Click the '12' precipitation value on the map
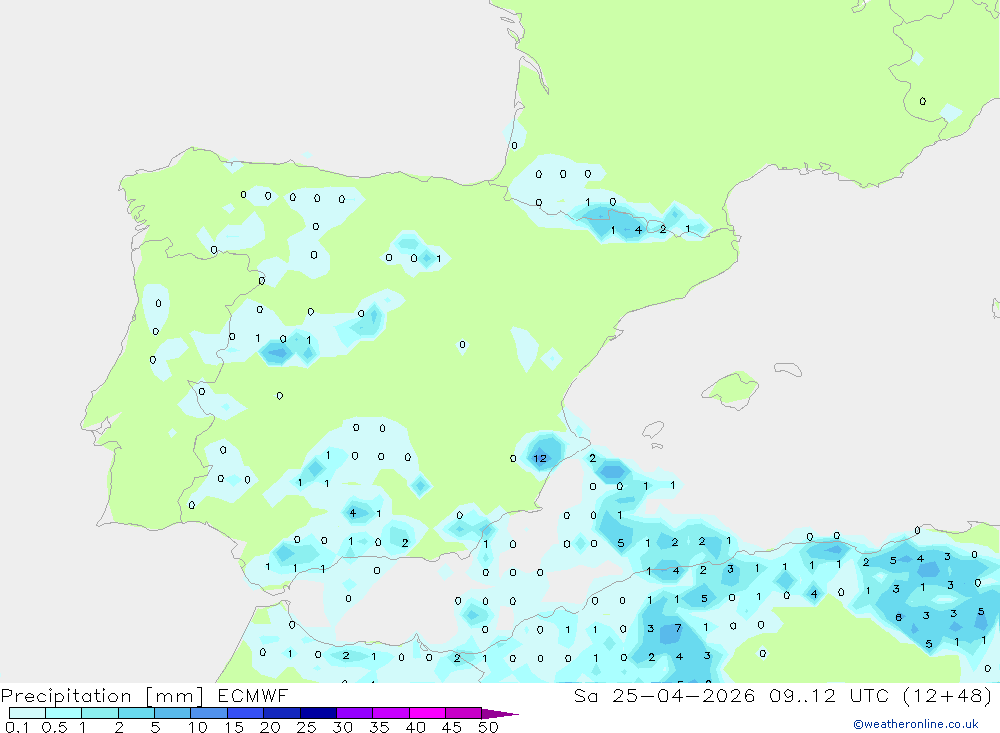 click(x=540, y=458)
